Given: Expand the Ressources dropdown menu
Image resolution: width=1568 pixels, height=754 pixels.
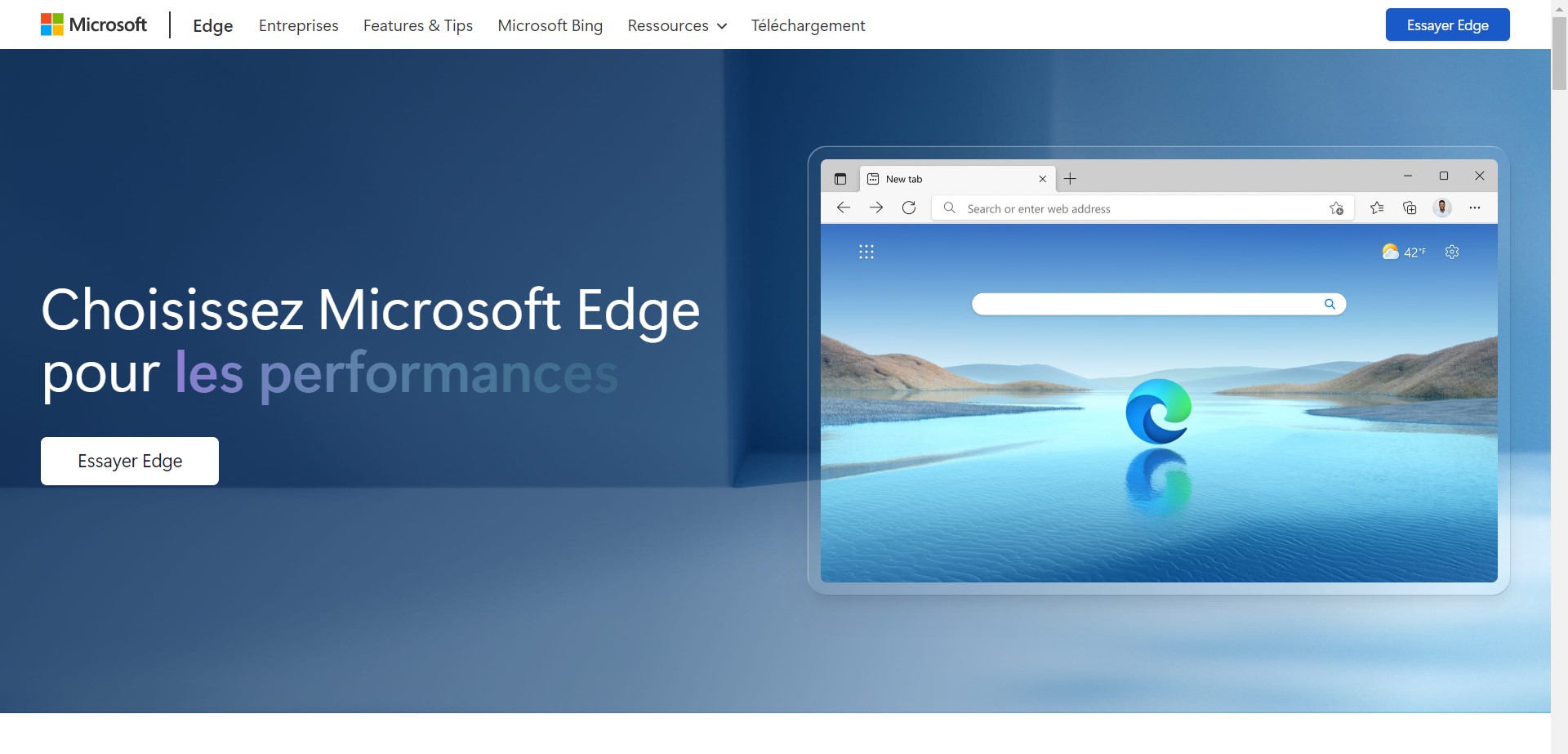Looking at the screenshot, I should (x=677, y=25).
